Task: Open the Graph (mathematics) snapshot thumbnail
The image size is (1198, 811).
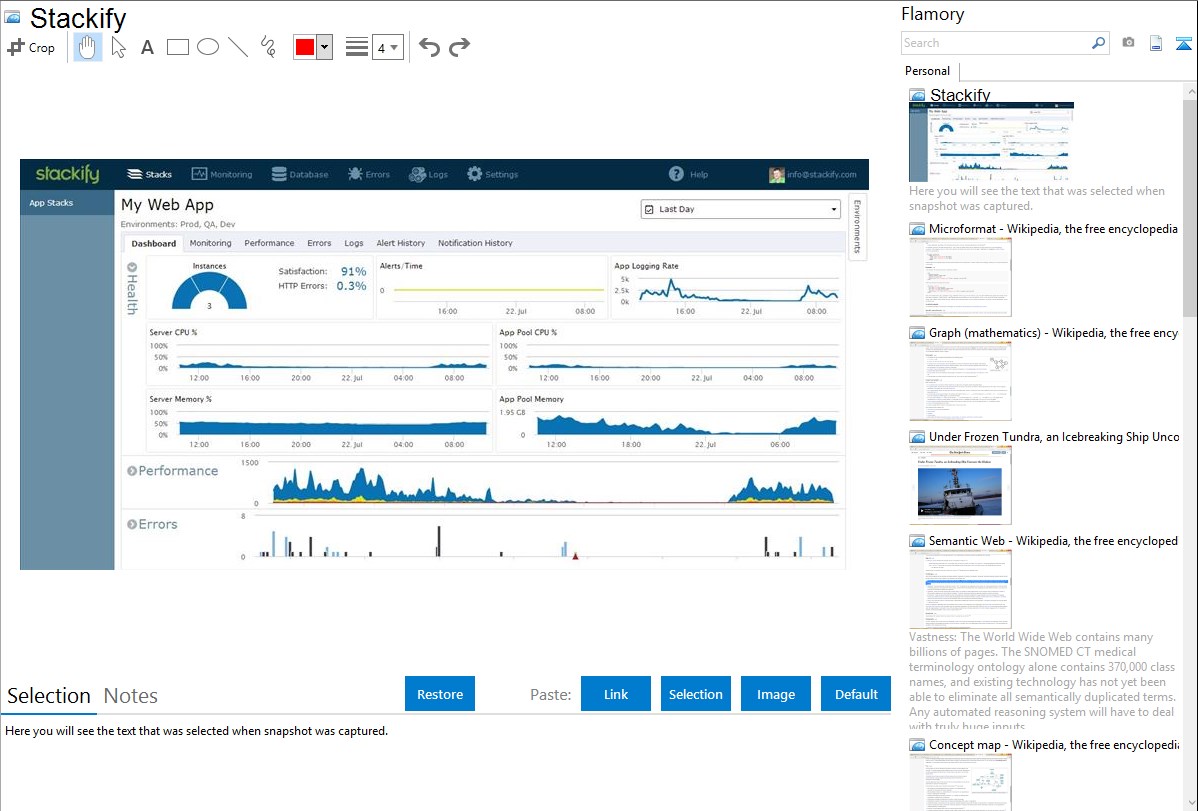Action: [x=960, y=381]
